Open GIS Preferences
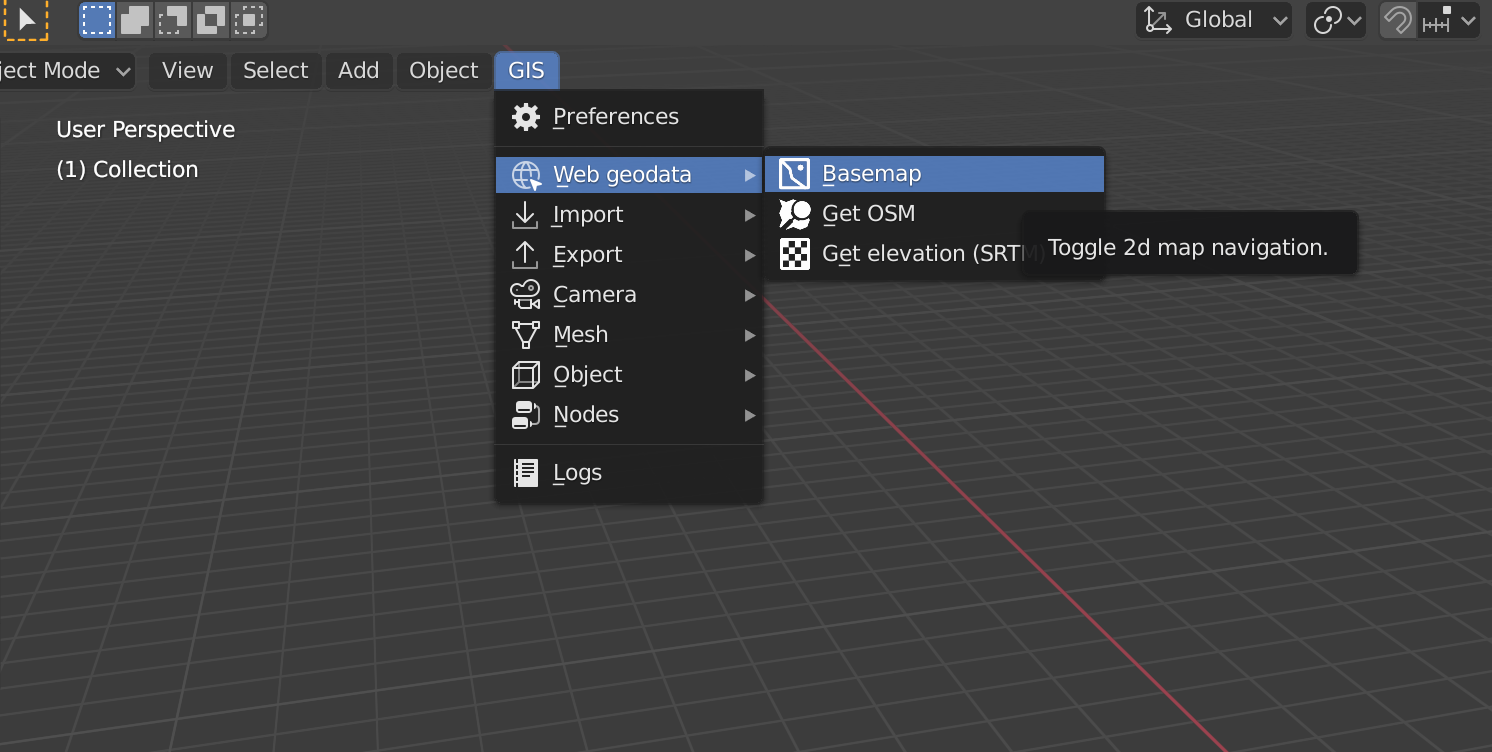Screen dimensions: 1492x752 tap(630, 117)
